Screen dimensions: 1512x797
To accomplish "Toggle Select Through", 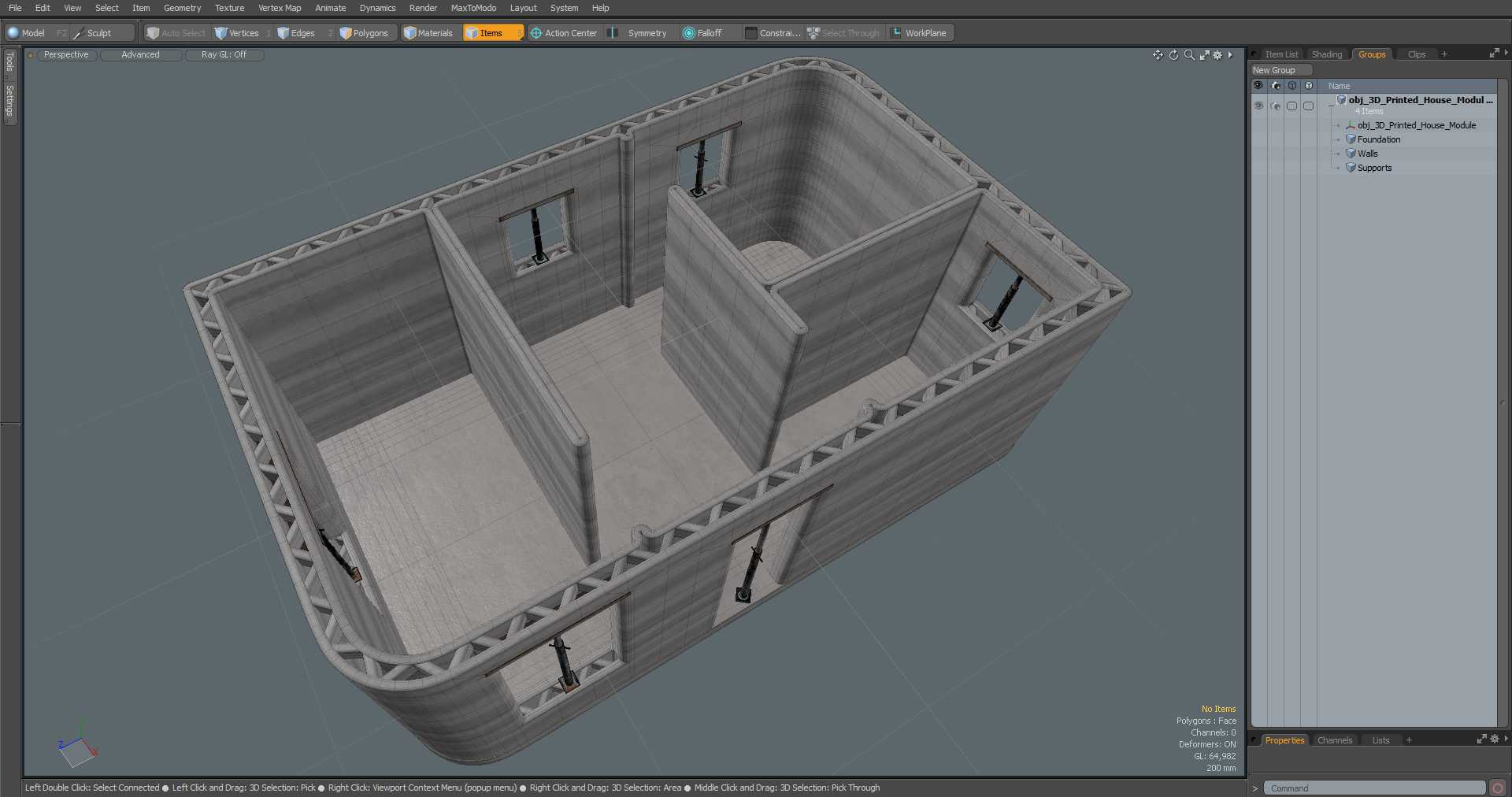I will click(843, 33).
